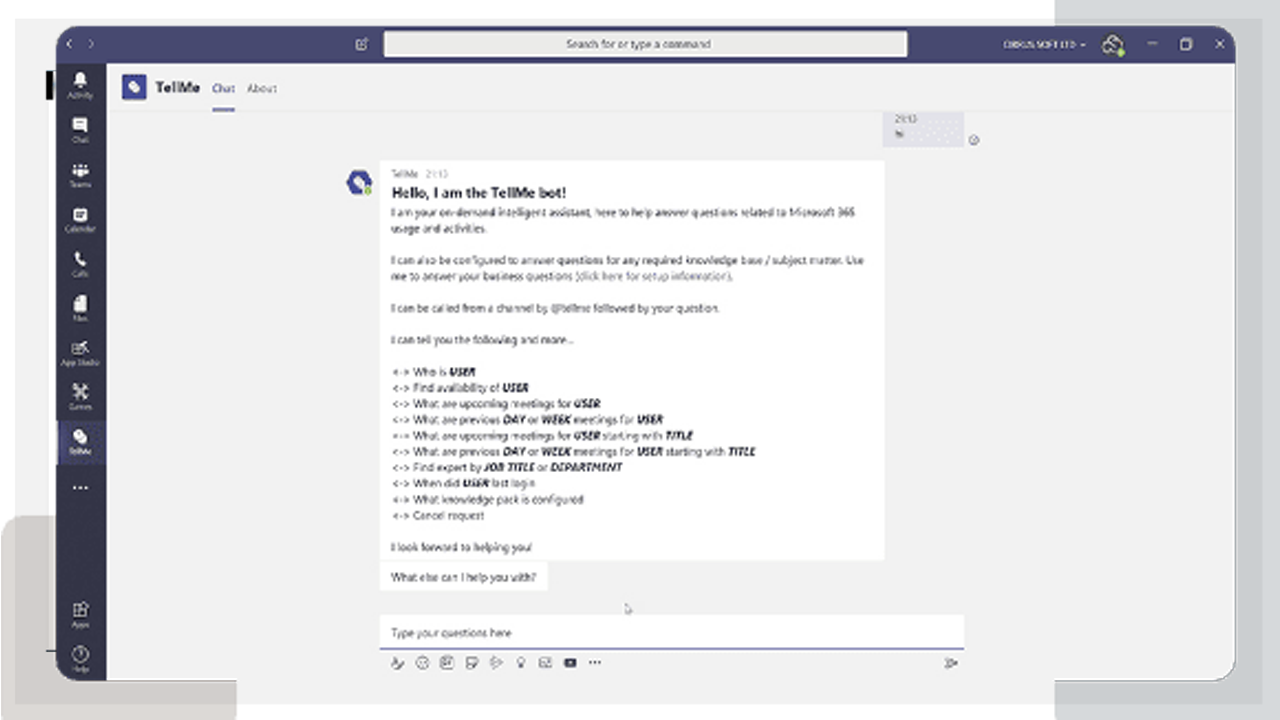Click the TellMe bot avatar beside message
This screenshot has width=1280, height=720.
point(358,182)
